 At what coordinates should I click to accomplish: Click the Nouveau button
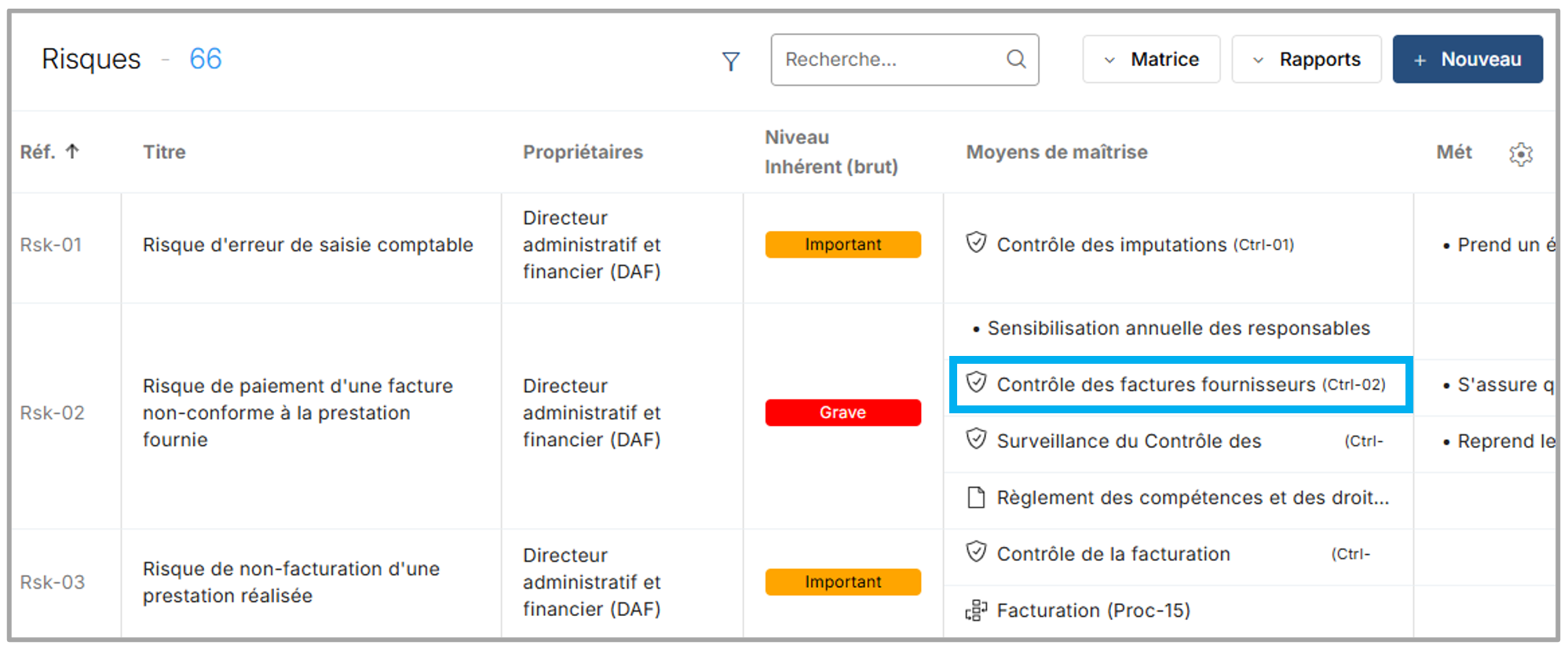click(1467, 60)
